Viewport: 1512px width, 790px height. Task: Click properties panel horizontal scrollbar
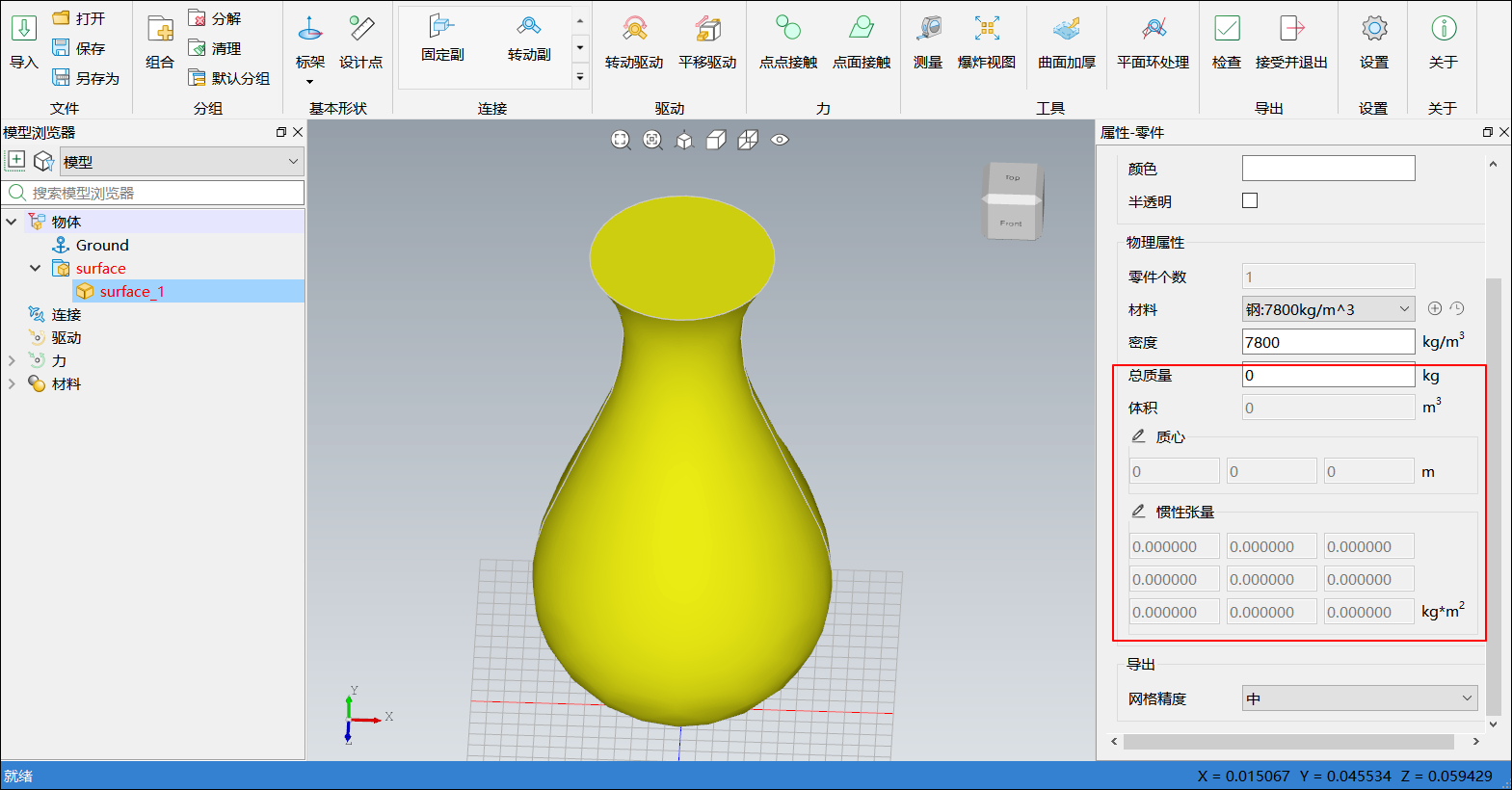click(x=1288, y=741)
